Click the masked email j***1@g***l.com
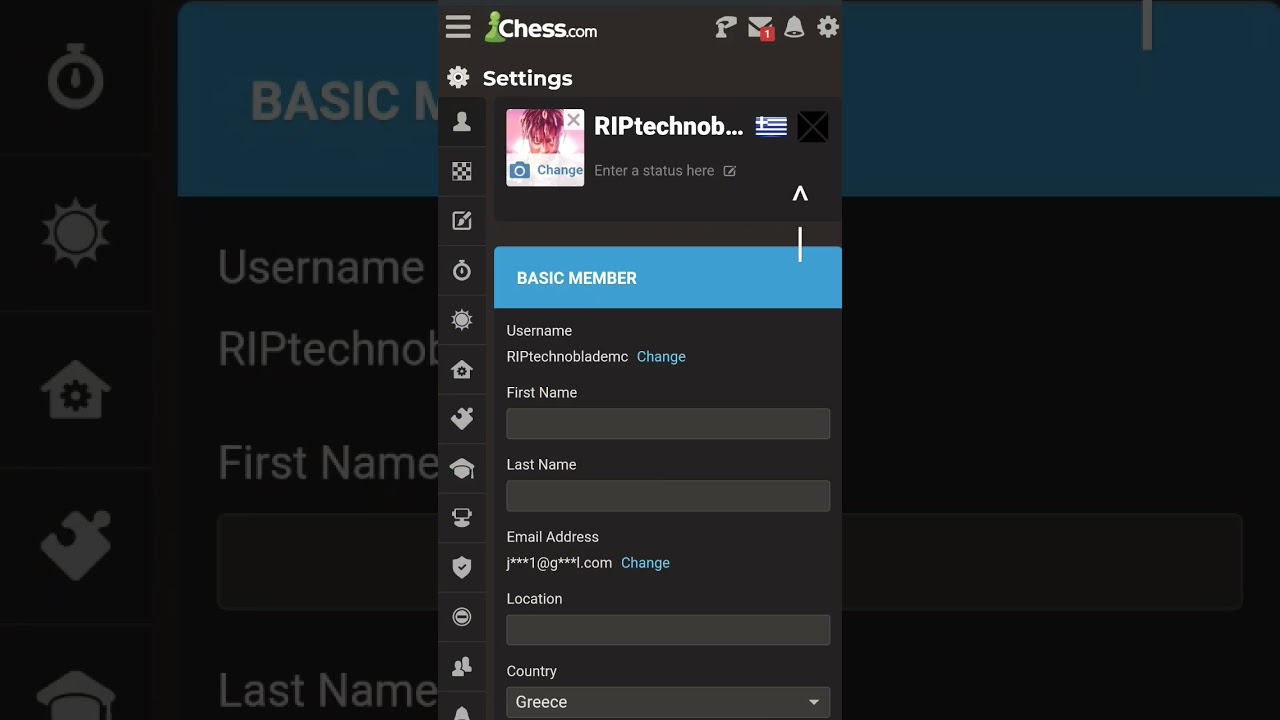Image resolution: width=1280 pixels, height=720 pixels. coord(559,563)
